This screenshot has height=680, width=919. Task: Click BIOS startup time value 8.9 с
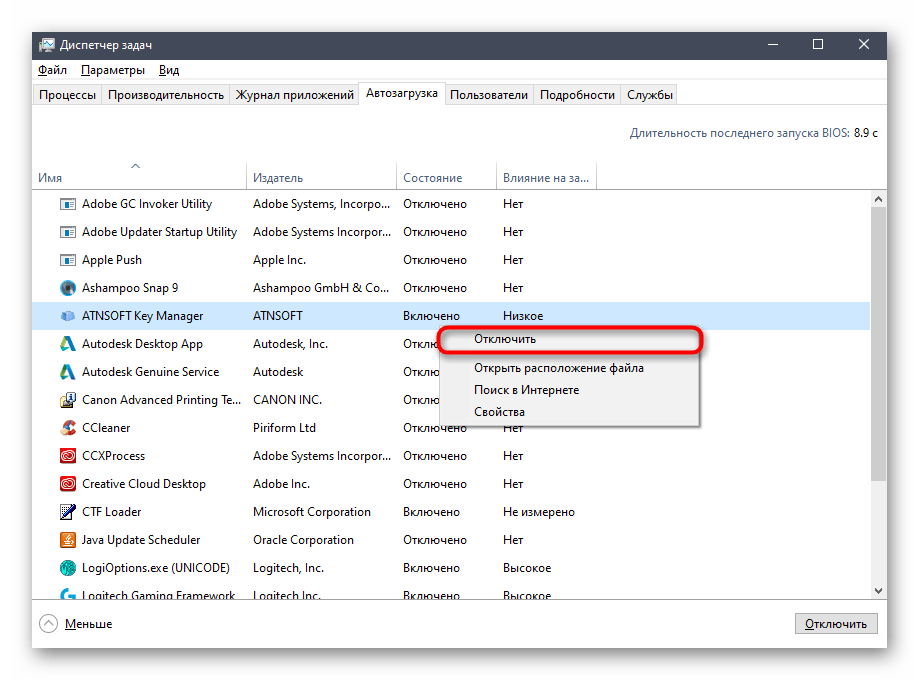[x=866, y=133]
